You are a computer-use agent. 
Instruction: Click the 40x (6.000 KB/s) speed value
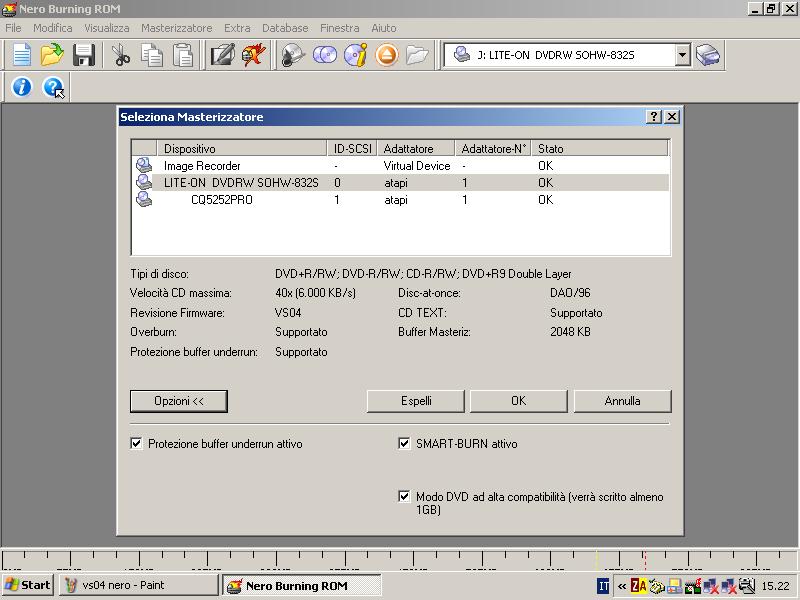[315, 293]
